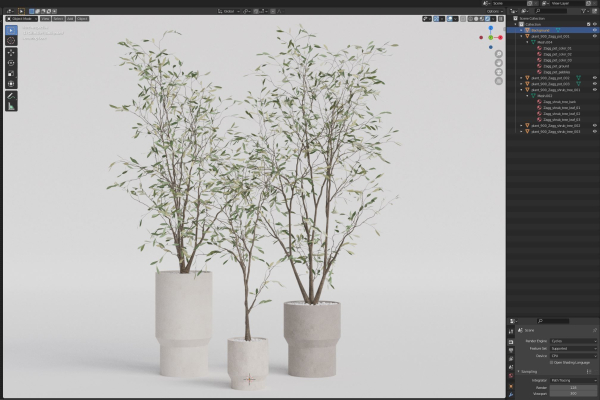The image size is (600, 400).
Task: Click the viewport Pan hand gizmo
Action: point(499,63)
